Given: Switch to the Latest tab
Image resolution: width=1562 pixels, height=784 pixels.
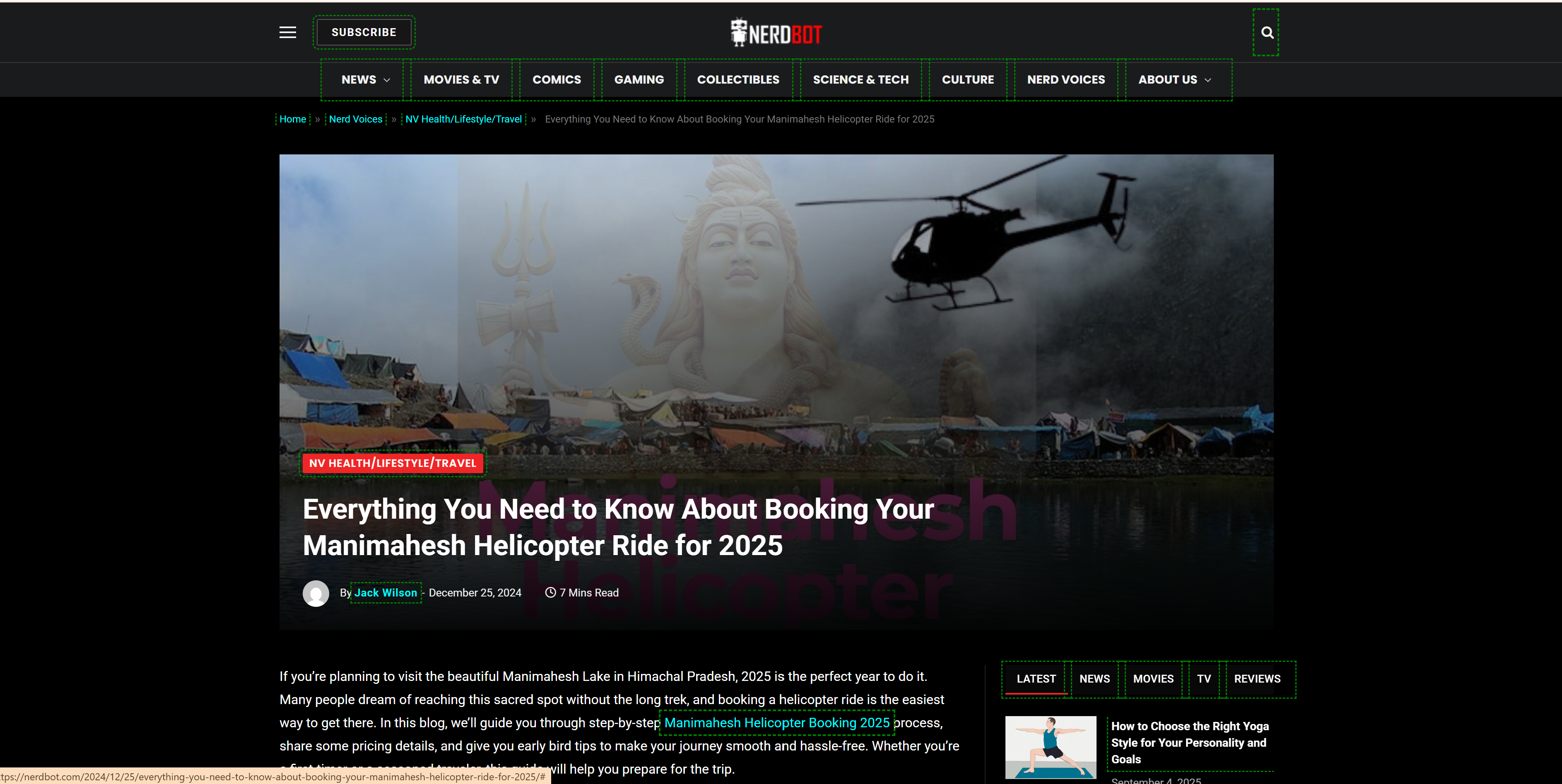Looking at the screenshot, I should tap(1036, 678).
